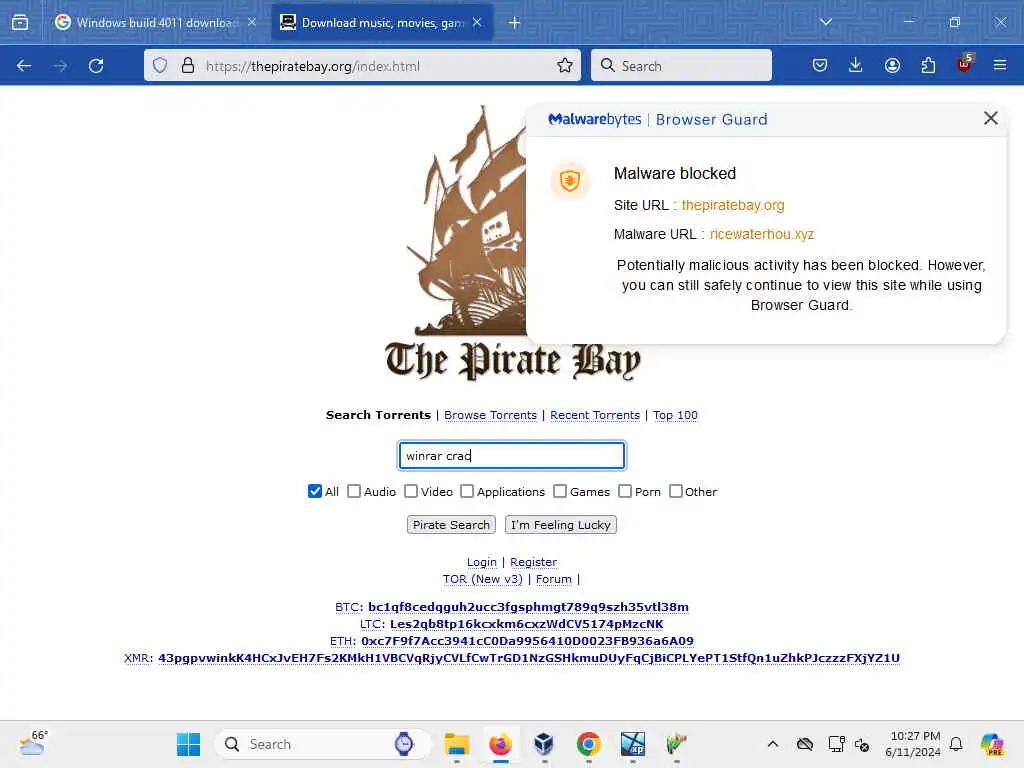Close the Windows build 4011 tab
Screen dimensions: 1024x768
tap(252, 22)
